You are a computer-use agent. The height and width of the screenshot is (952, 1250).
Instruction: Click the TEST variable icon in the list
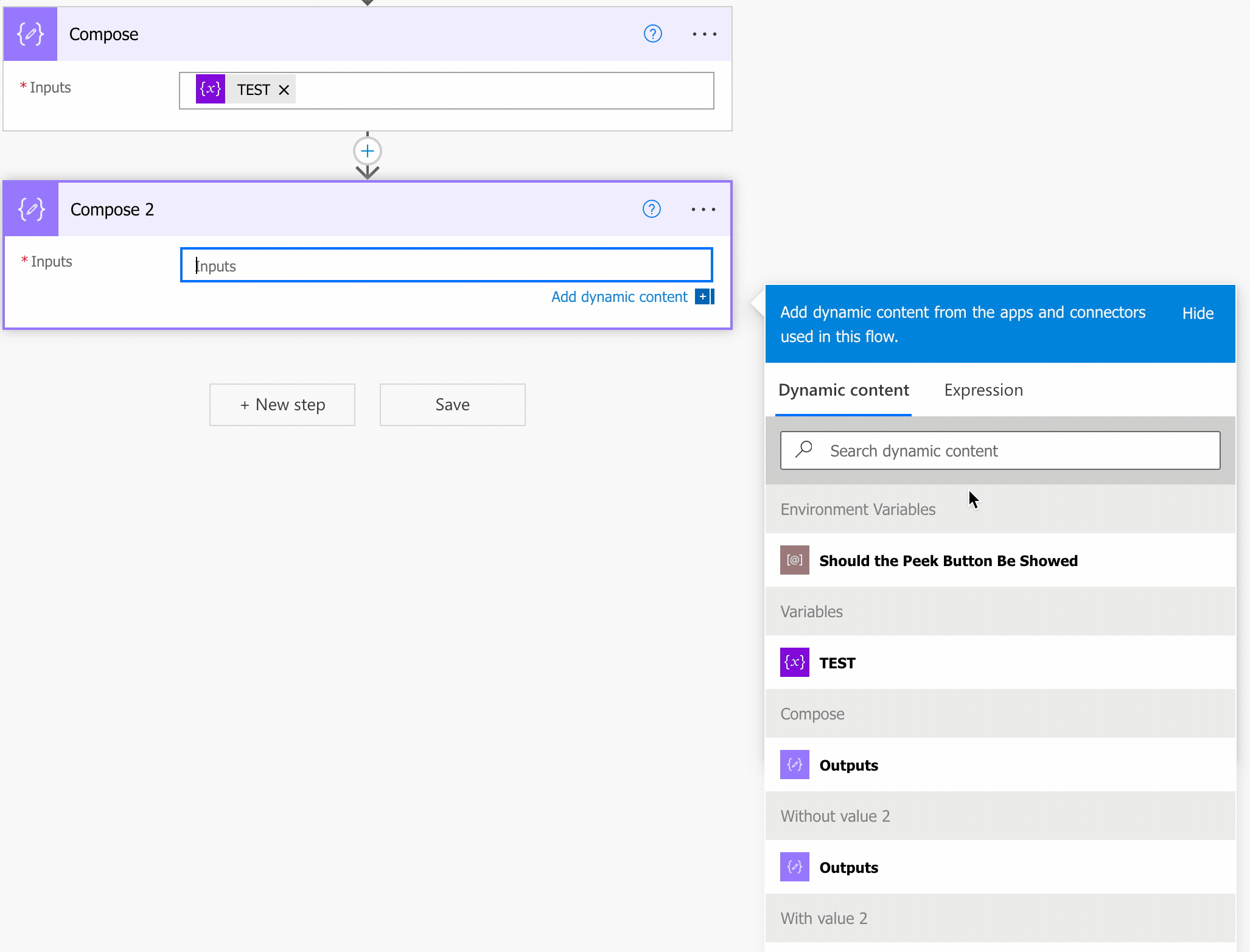(795, 662)
